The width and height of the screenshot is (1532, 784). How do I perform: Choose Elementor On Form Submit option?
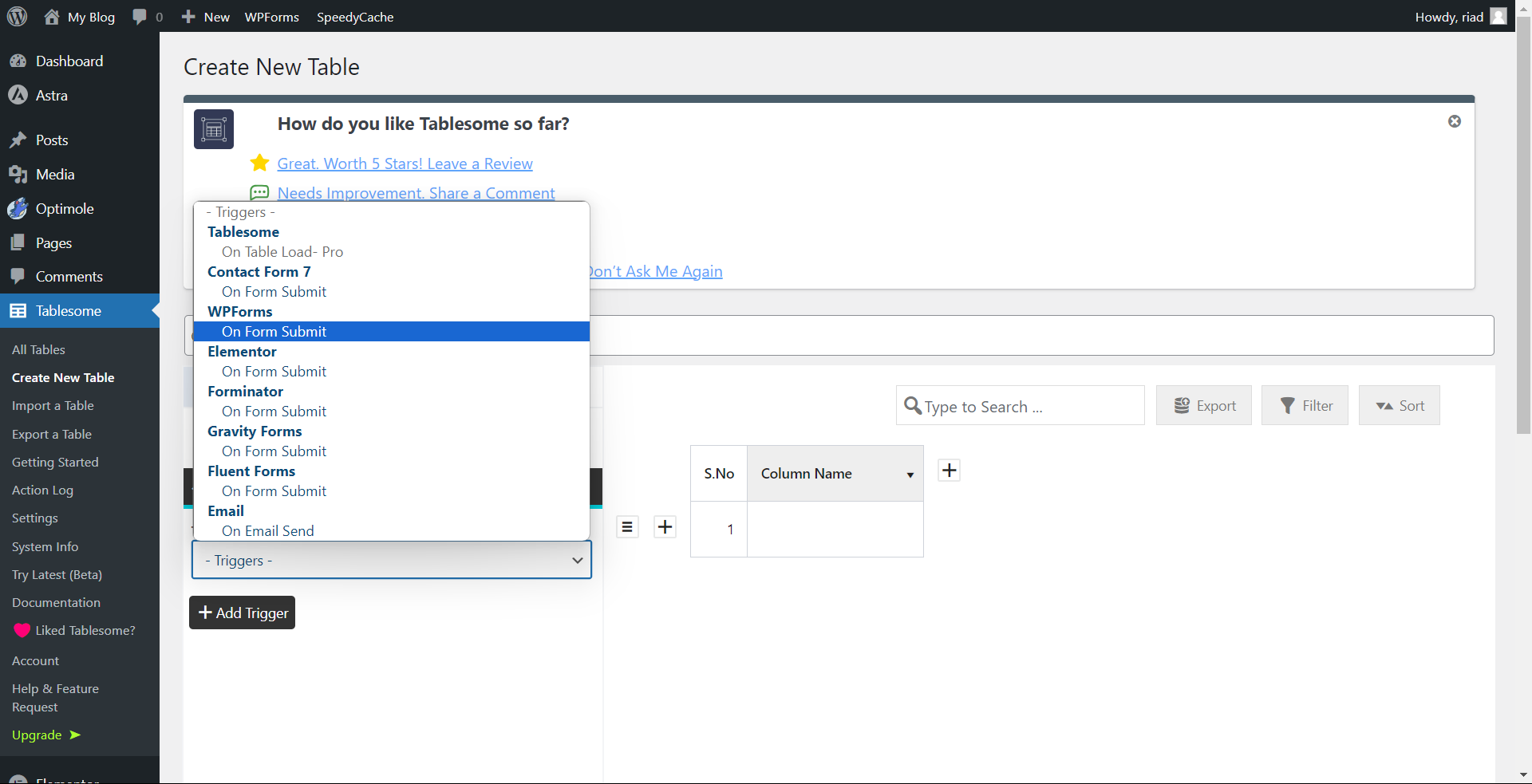[x=274, y=372]
